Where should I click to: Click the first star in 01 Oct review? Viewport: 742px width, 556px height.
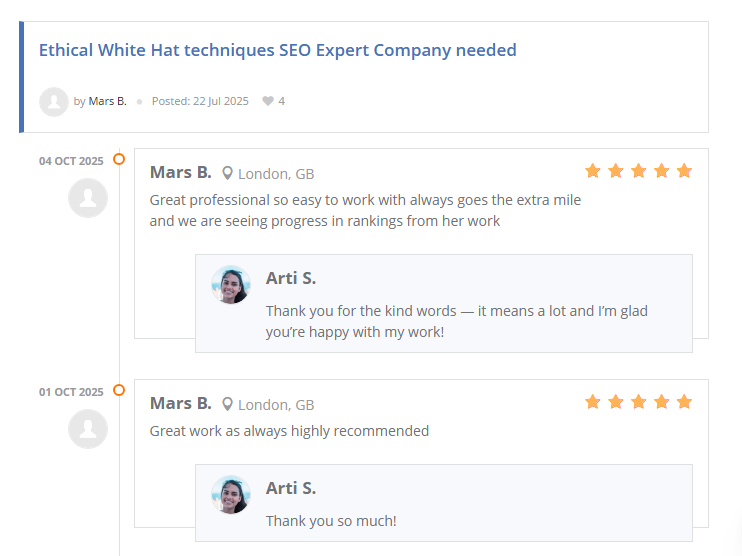[593, 402]
